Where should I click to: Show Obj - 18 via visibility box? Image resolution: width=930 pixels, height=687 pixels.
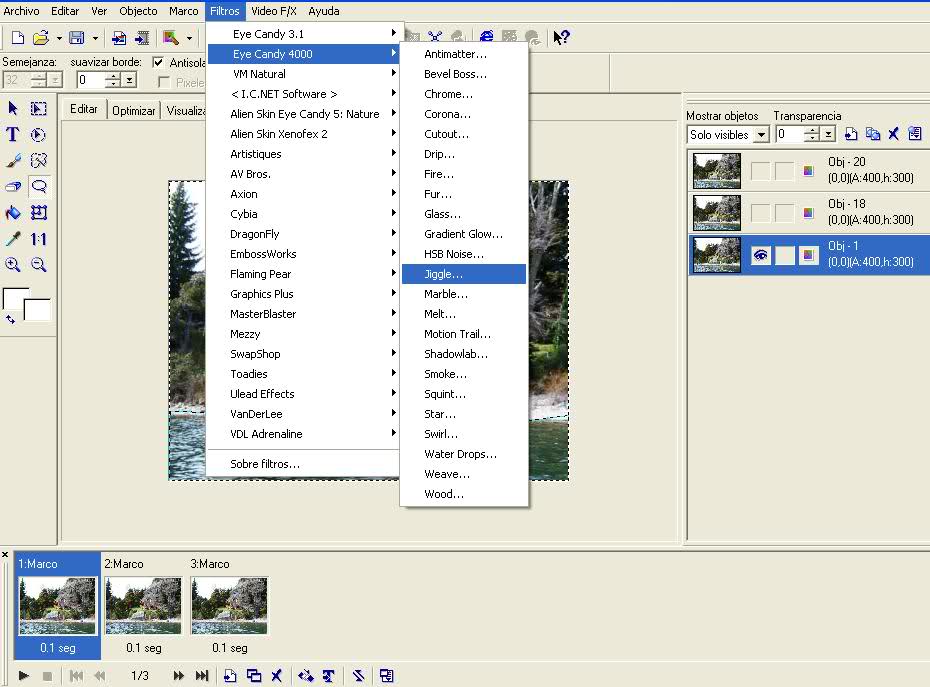[760, 213]
